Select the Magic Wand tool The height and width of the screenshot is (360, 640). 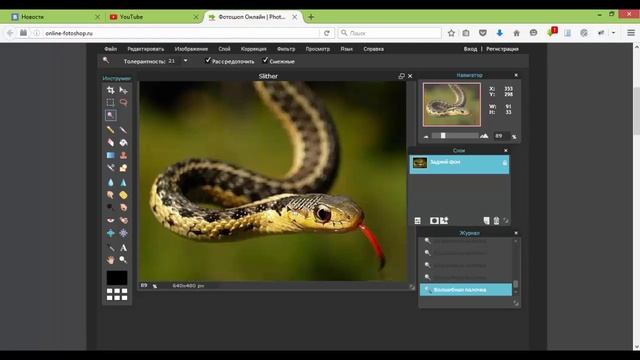pyautogui.click(x=110, y=116)
